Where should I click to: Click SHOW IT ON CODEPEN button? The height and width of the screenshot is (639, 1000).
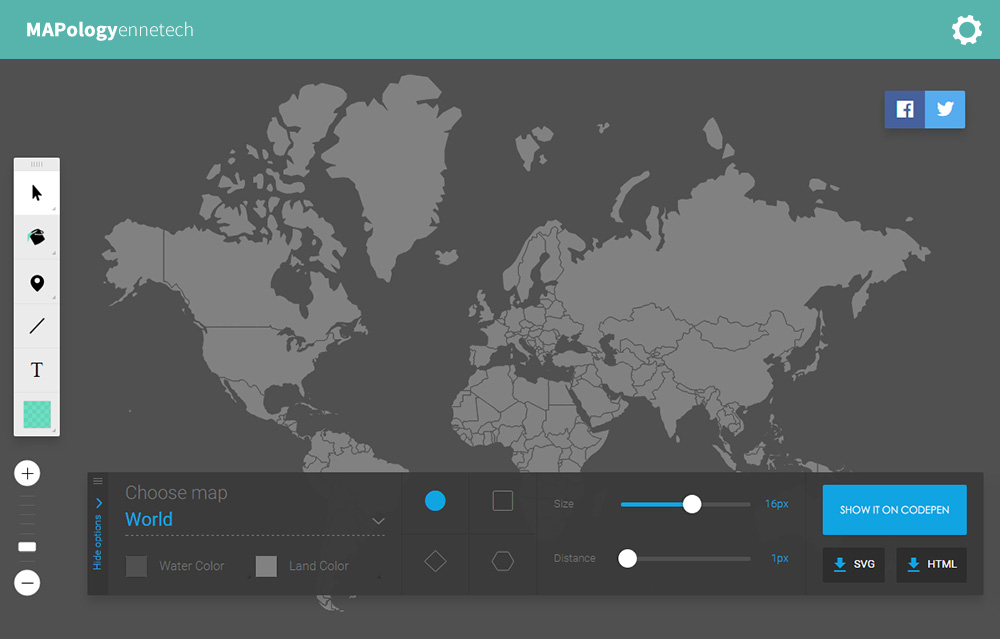coord(894,510)
